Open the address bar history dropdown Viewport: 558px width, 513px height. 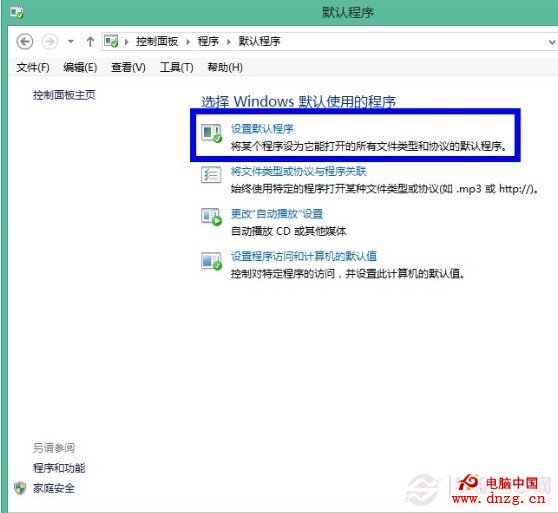pyautogui.click(x=552, y=42)
